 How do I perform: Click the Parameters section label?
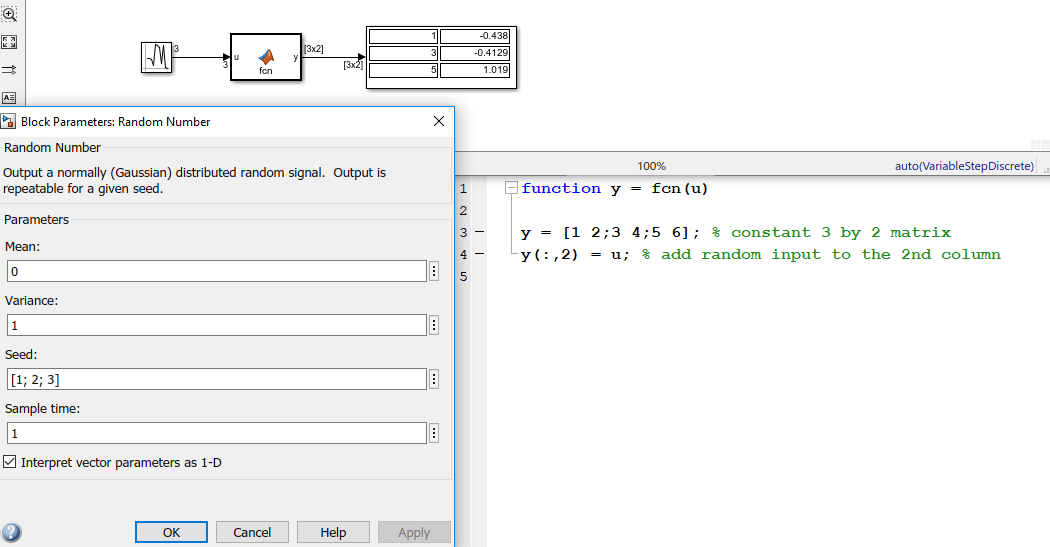[x=36, y=220]
